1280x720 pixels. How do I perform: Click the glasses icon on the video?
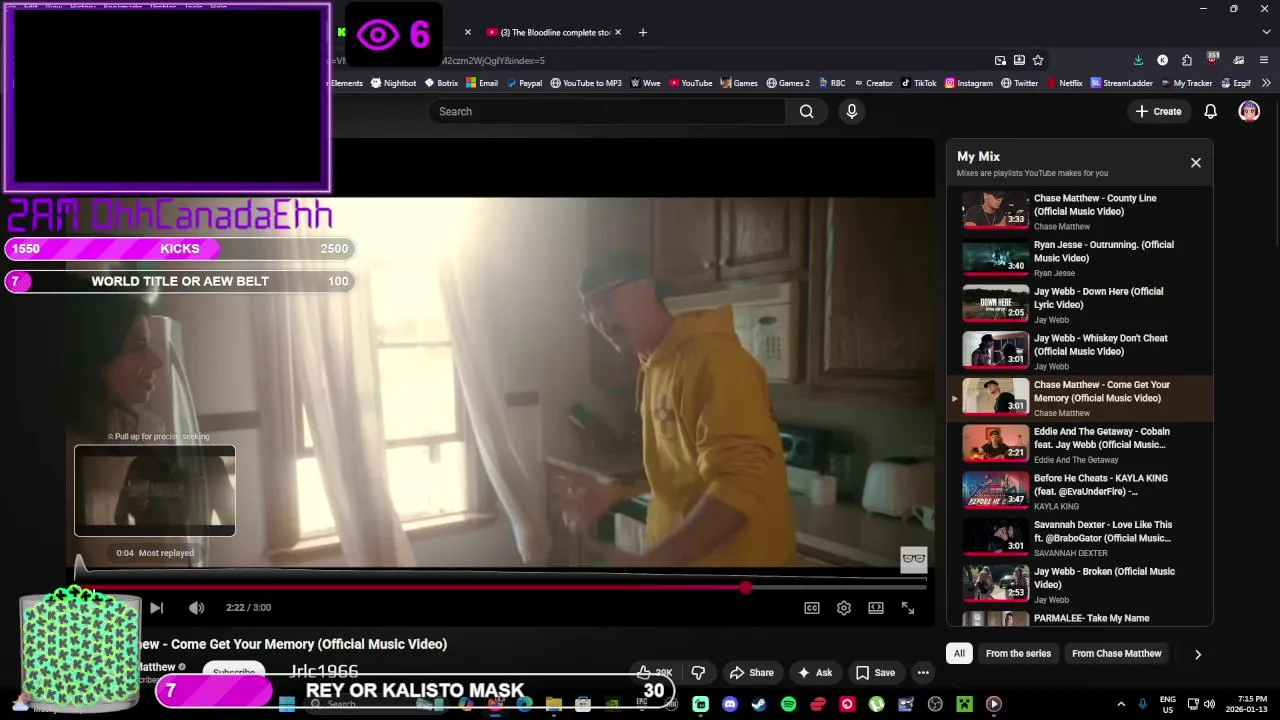913,560
